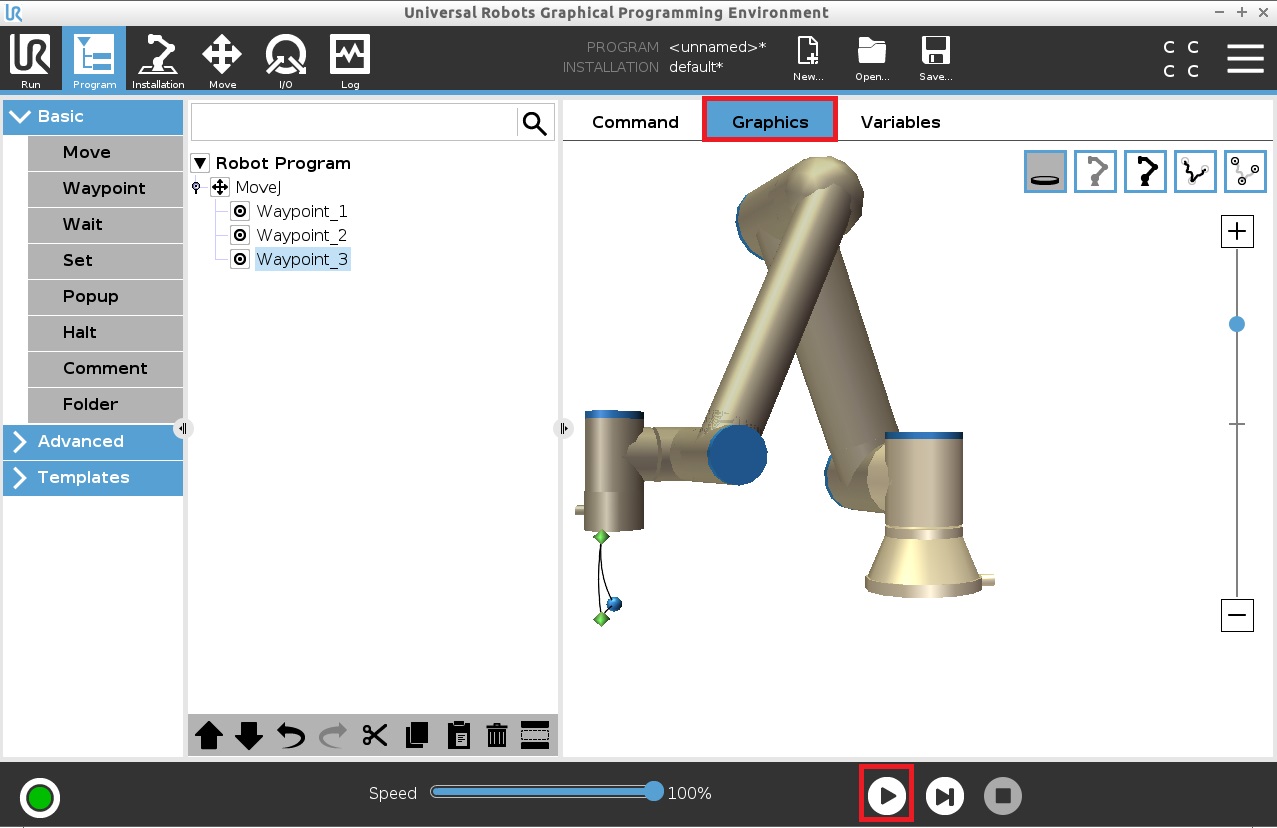Viewport: 1277px width, 828px height.
Task: Open the I/O tab icon
Action: (286, 60)
